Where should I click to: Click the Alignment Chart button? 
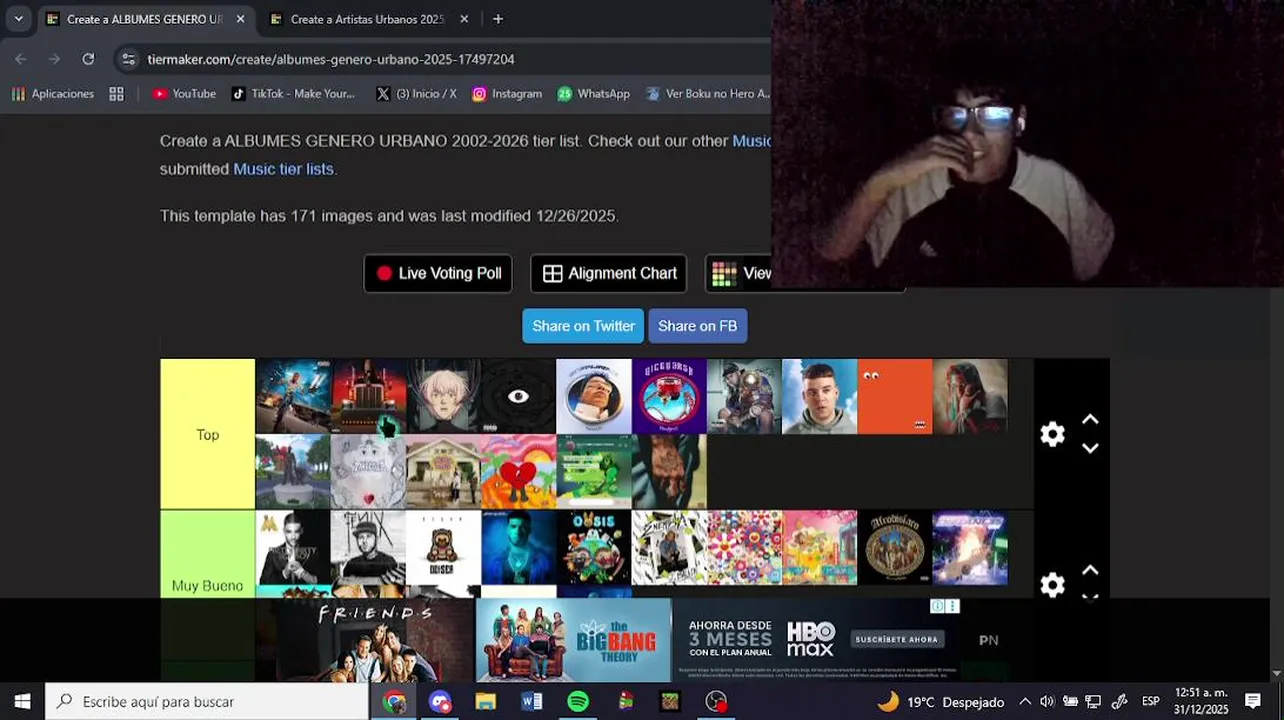(609, 273)
